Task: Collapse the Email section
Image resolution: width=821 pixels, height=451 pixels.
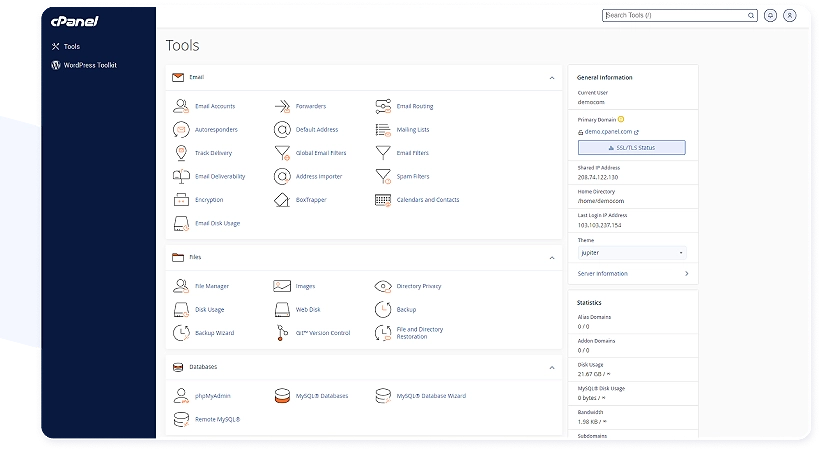Action: pos(551,77)
